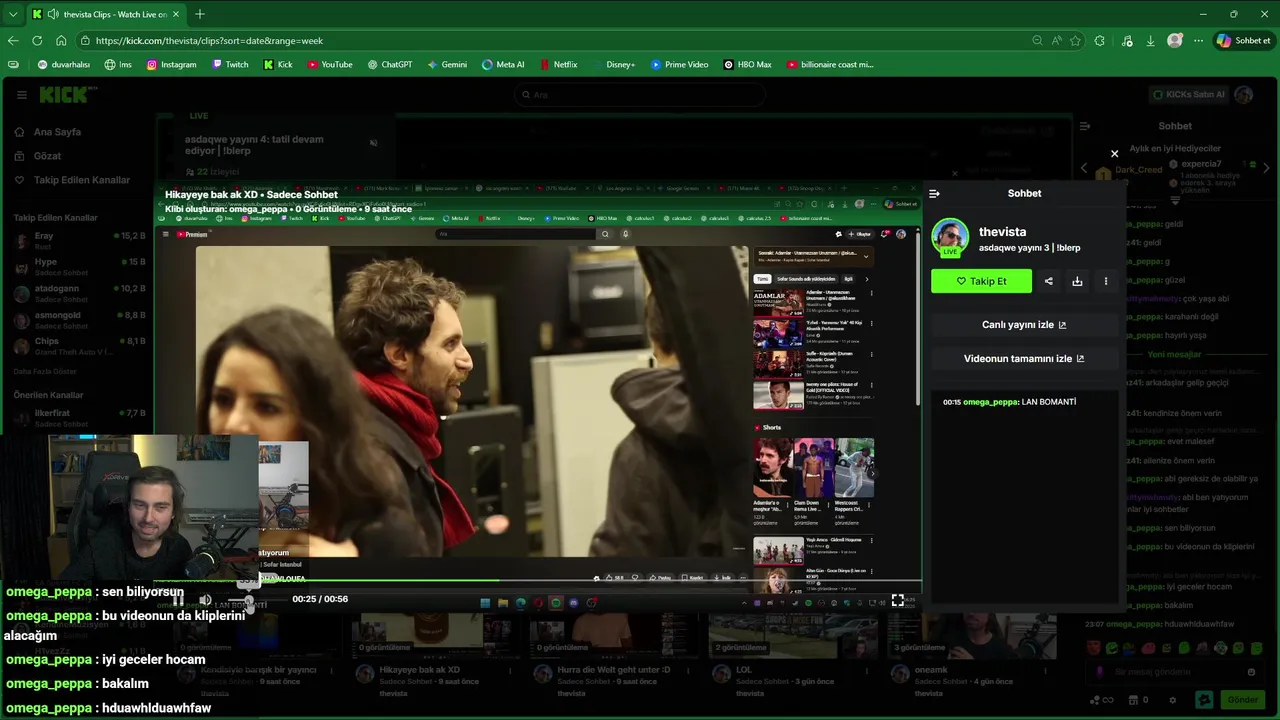Open ChatGPT bookmark
The height and width of the screenshot is (720, 1280).
click(389, 65)
